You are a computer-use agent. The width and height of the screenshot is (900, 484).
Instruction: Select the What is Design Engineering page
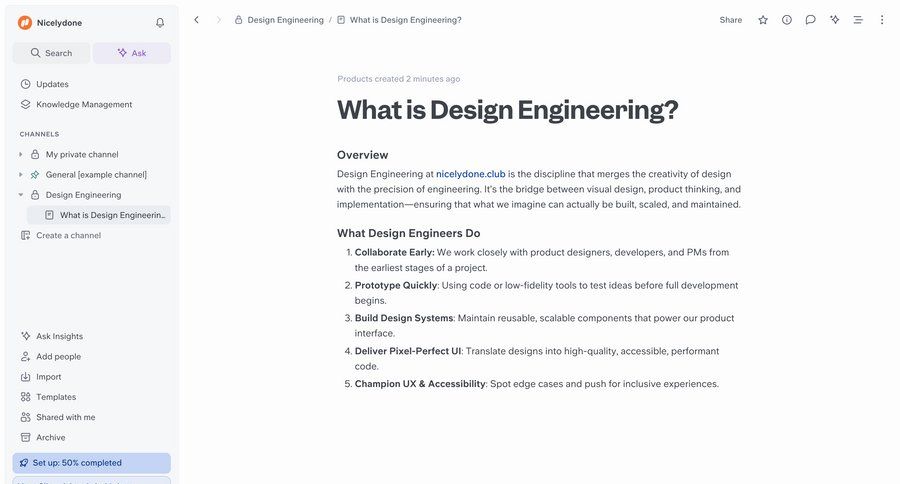pyautogui.click(x=113, y=215)
